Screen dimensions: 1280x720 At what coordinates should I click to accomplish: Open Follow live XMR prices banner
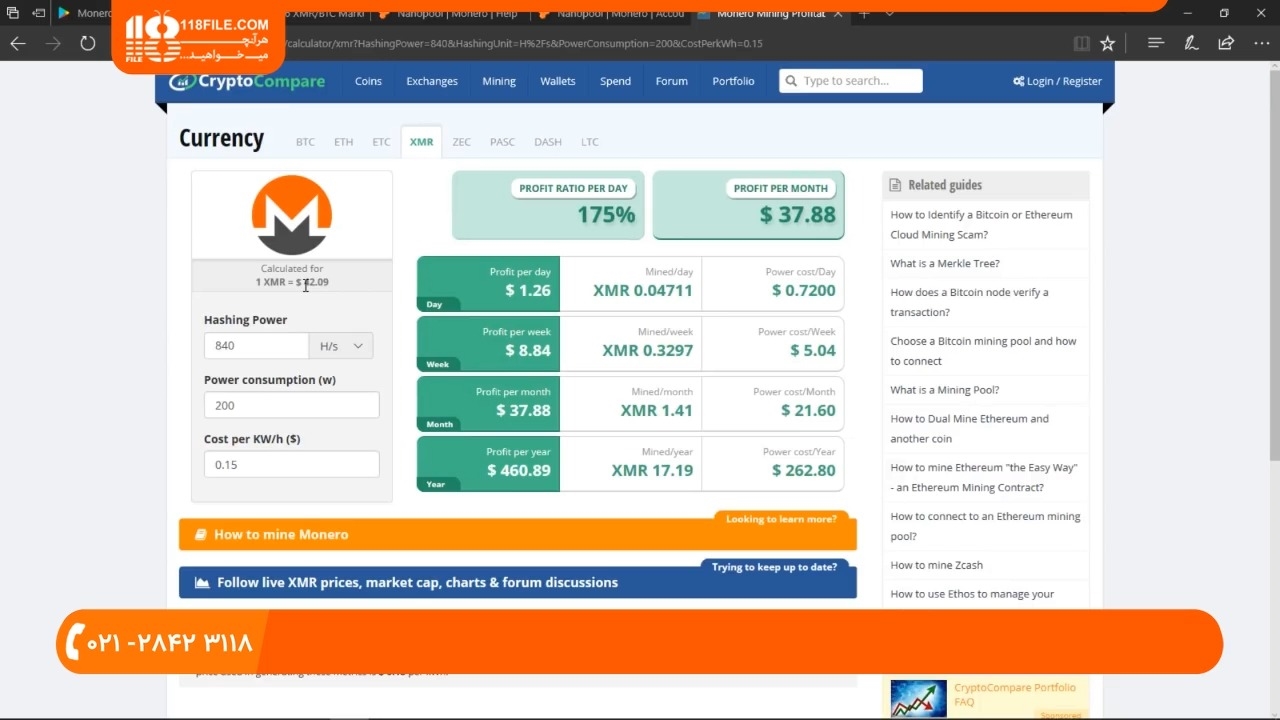pyautogui.click(x=517, y=582)
